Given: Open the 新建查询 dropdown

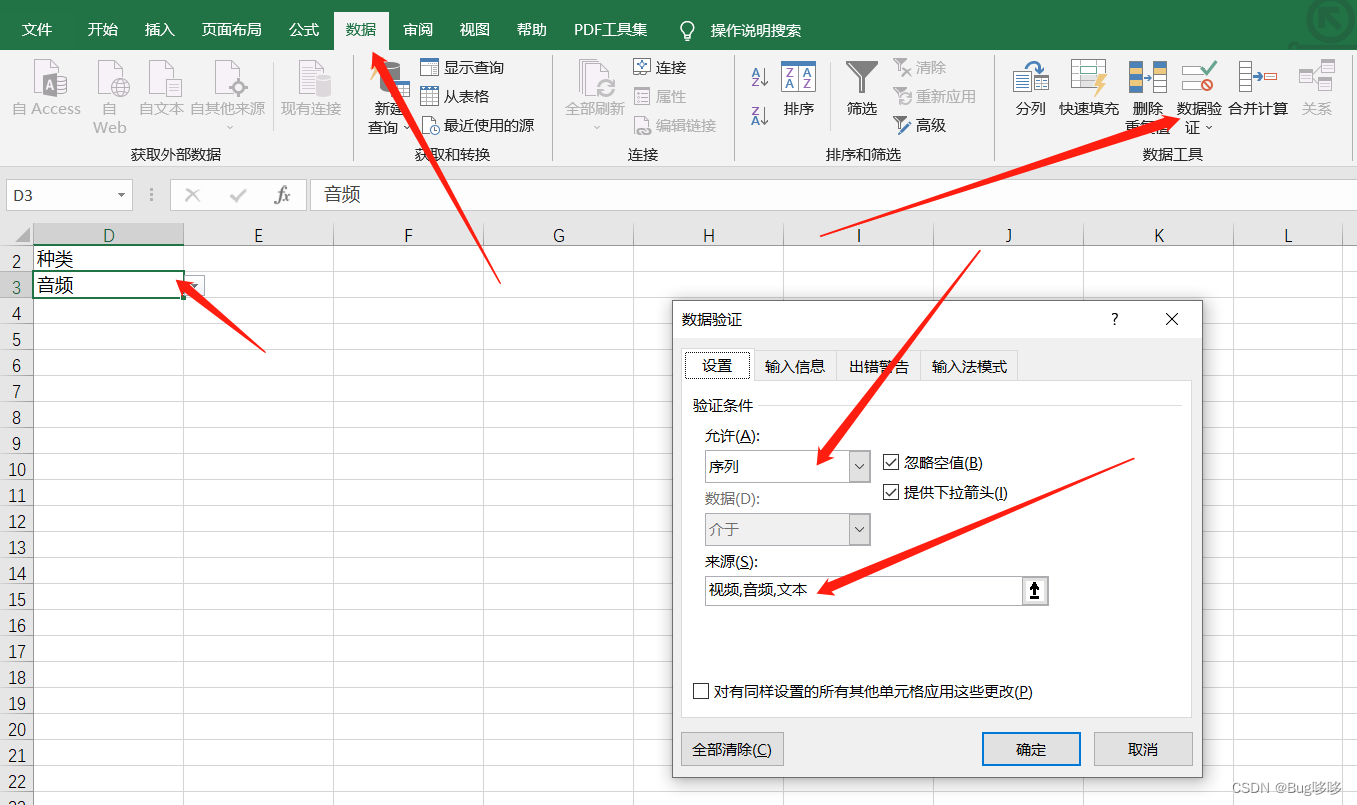Looking at the screenshot, I should click(390, 118).
